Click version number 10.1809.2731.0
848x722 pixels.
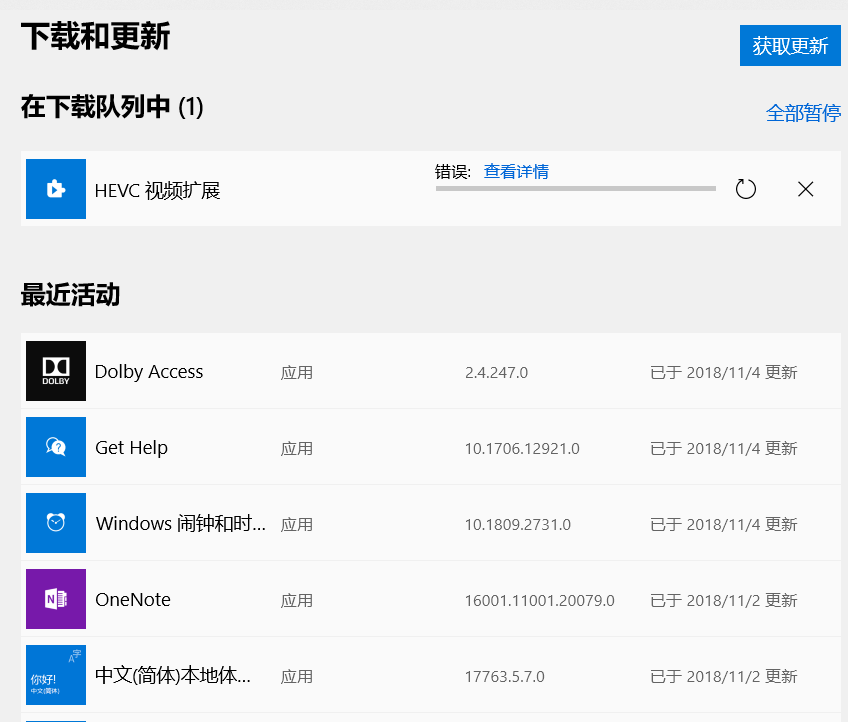pyautogui.click(x=518, y=525)
